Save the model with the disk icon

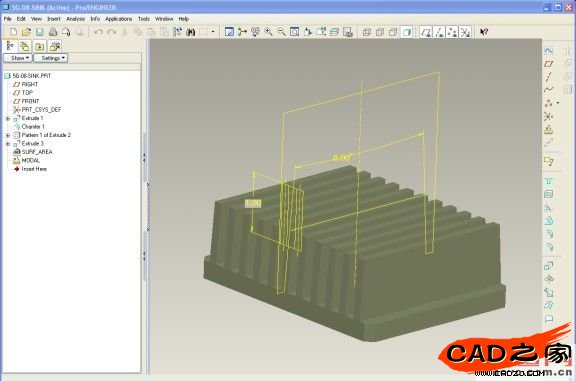click(x=39, y=32)
